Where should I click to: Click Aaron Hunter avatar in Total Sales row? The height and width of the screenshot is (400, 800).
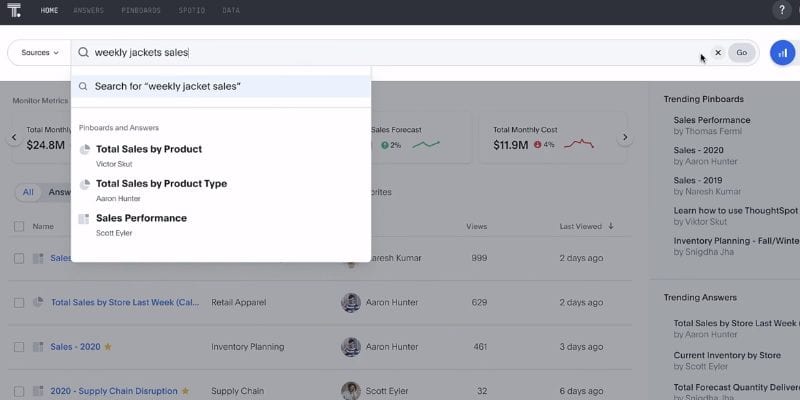click(x=351, y=303)
